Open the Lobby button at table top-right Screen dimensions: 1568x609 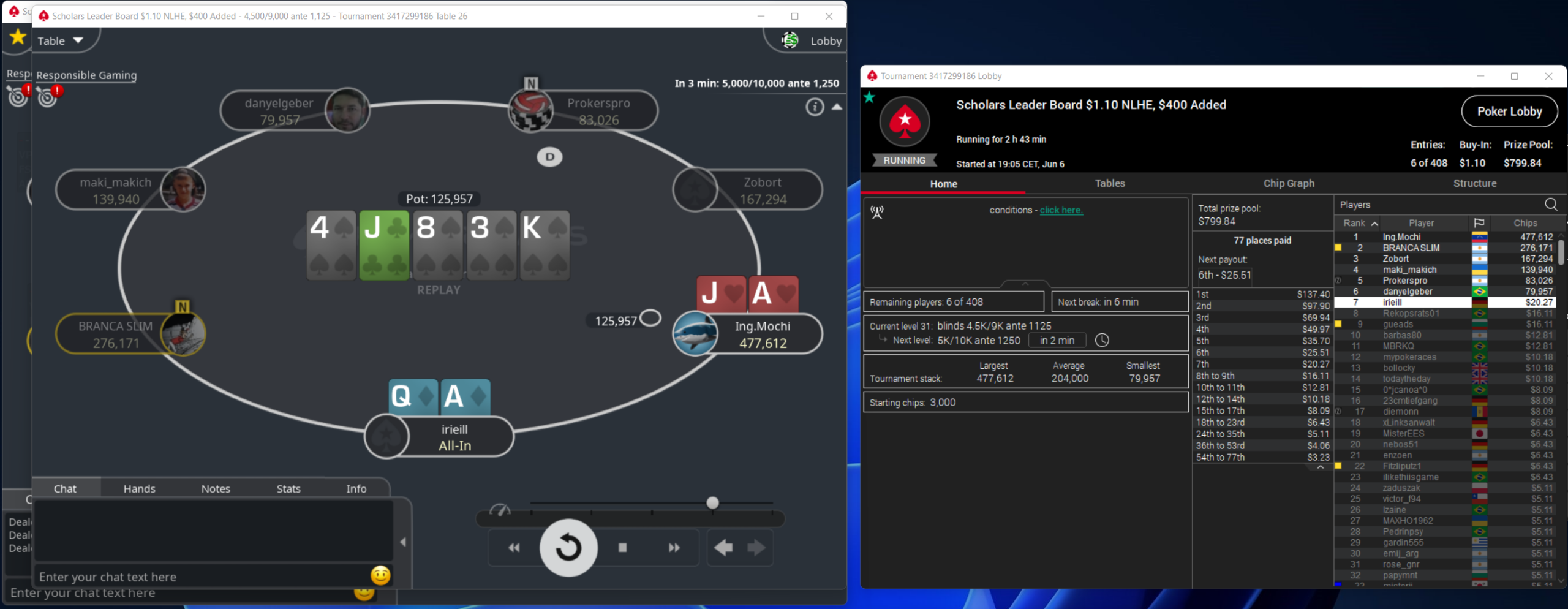click(x=812, y=41)
